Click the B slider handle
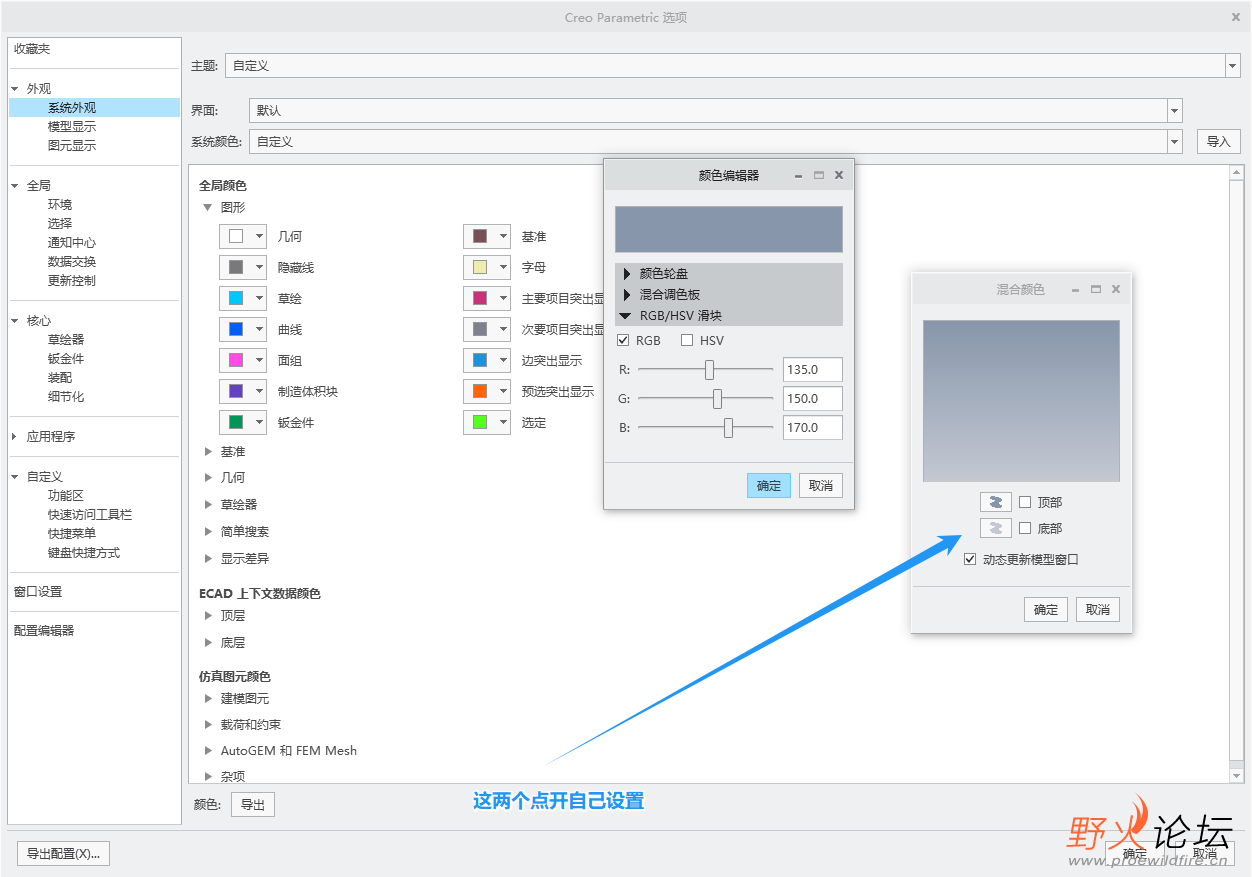The image size is (1252, 877). tap(728, 428)
